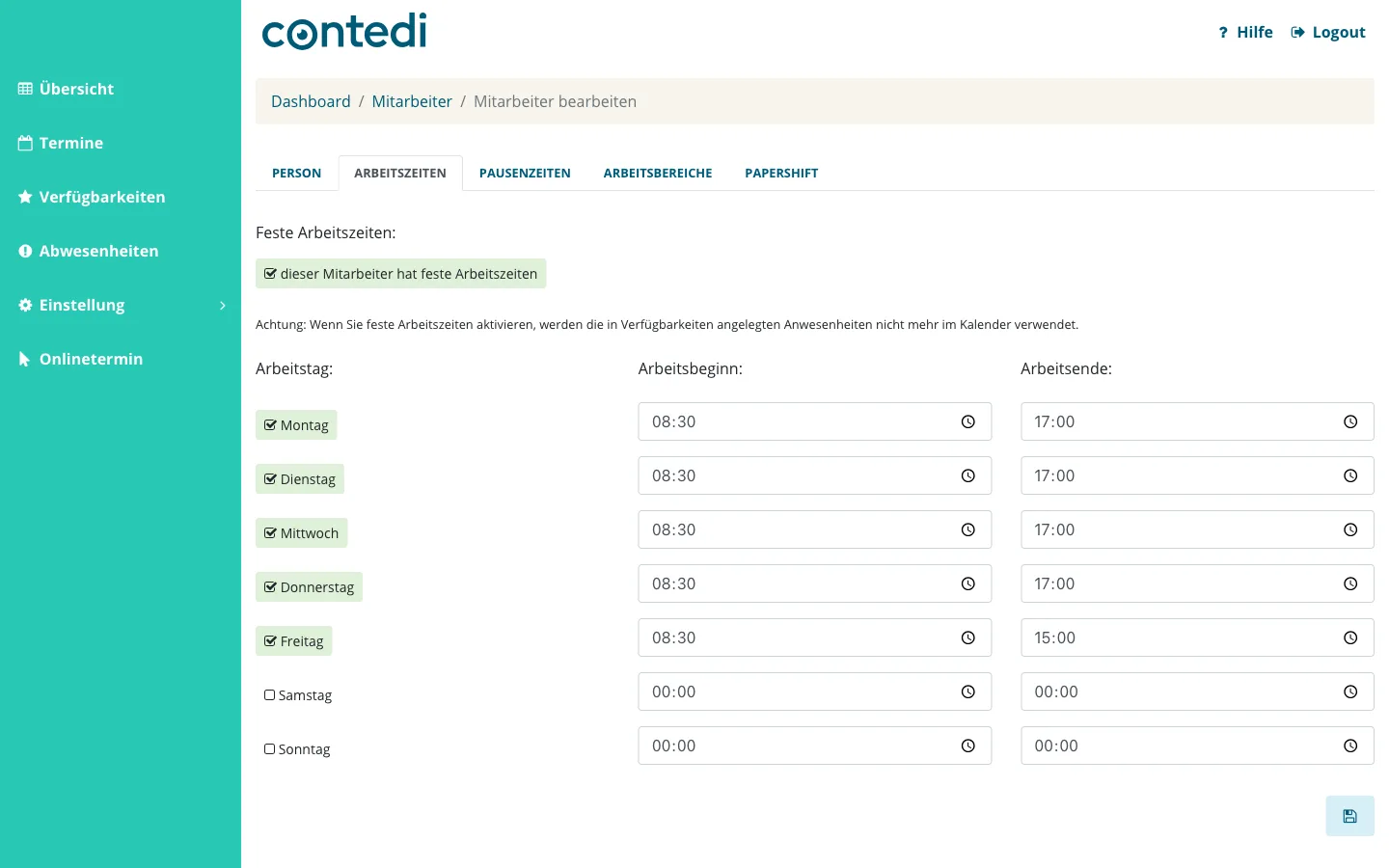The width and height of the screenshot is (1389, 868).
Task: Click the Dienstag Arbeitsbeginn time field
Action: tap(815, 475)
